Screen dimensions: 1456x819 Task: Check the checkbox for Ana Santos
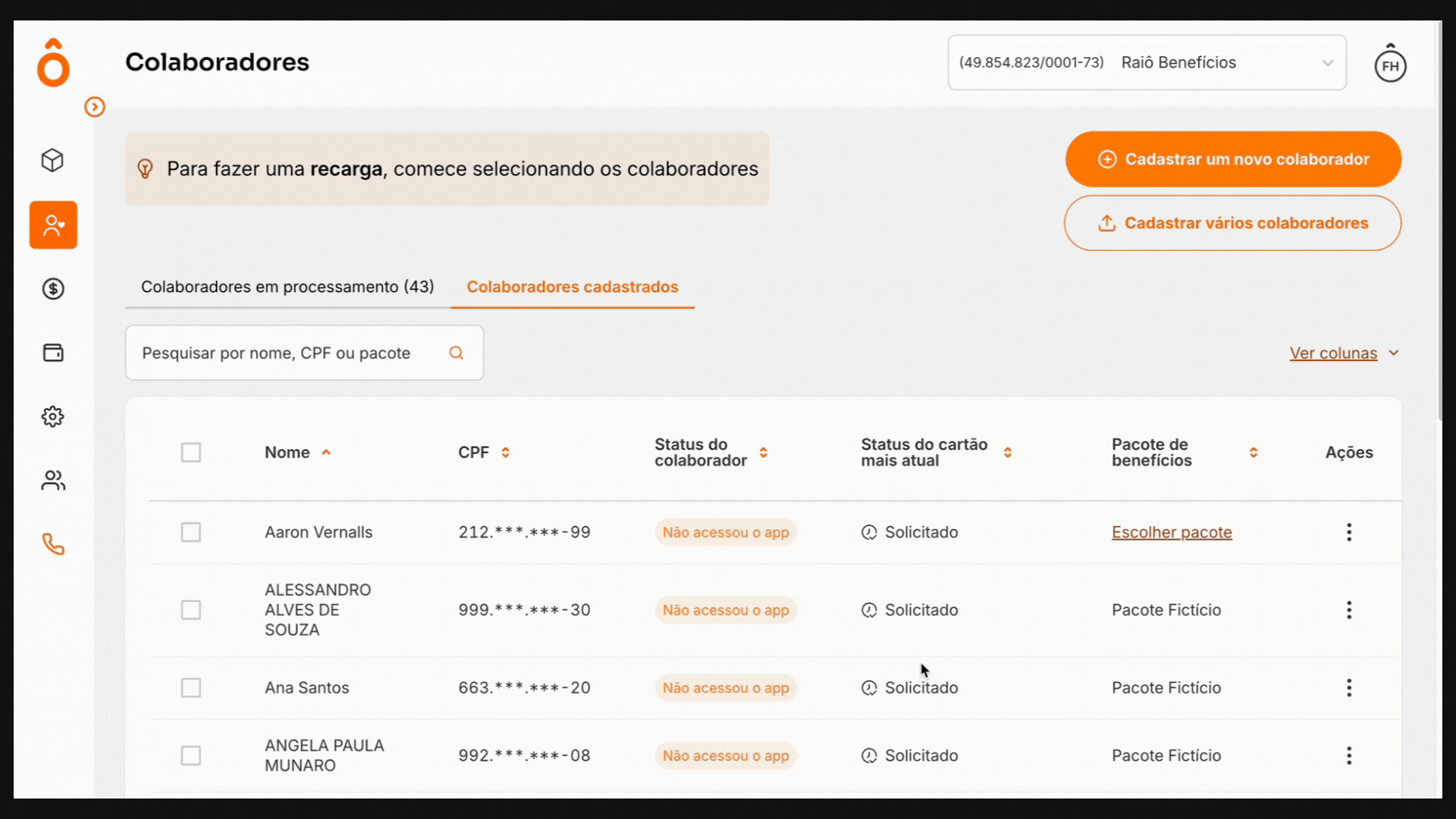tap(191, 688)
